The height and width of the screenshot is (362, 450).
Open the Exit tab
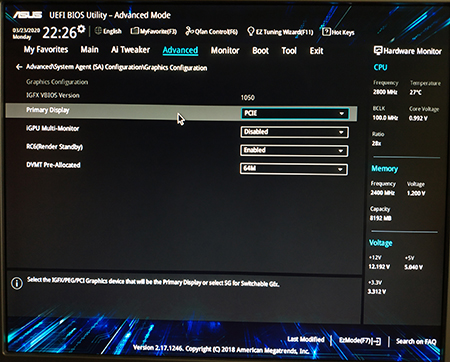(316, 51)
